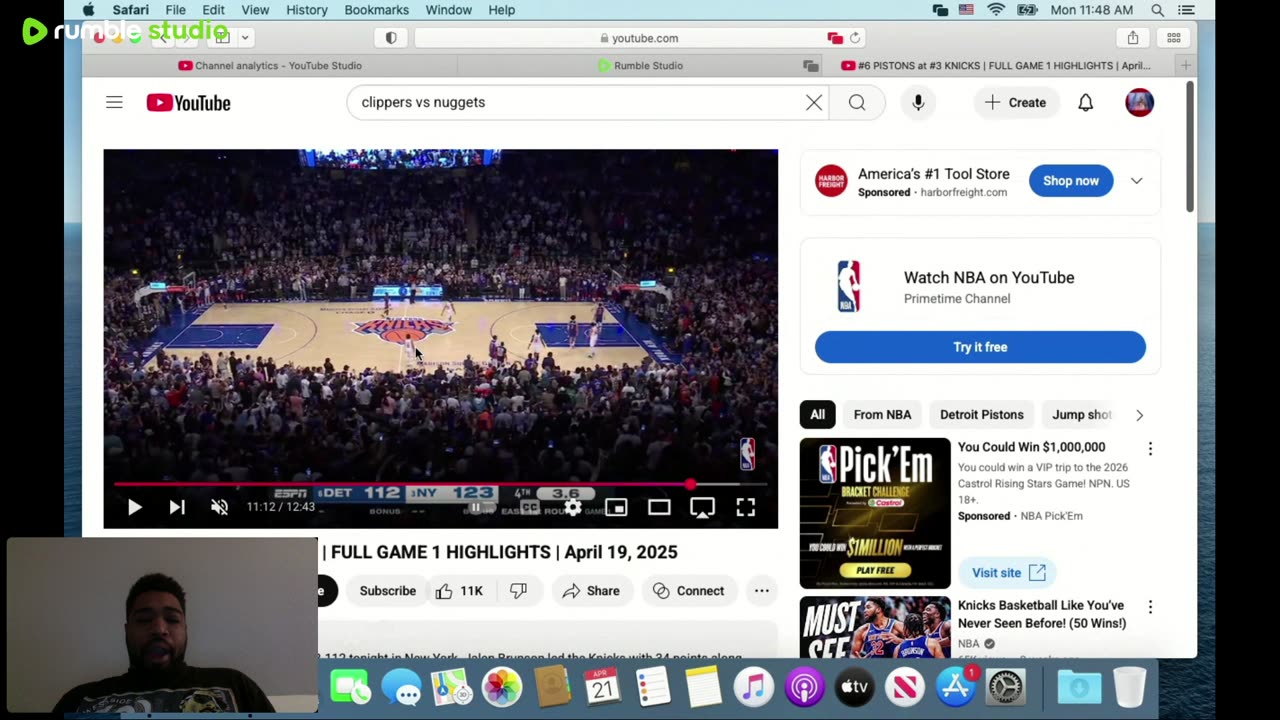The width and height of the screenshot is (1280, 720).
Task: Click the Safari address bar youtube.com
Action: coord(640,38)
